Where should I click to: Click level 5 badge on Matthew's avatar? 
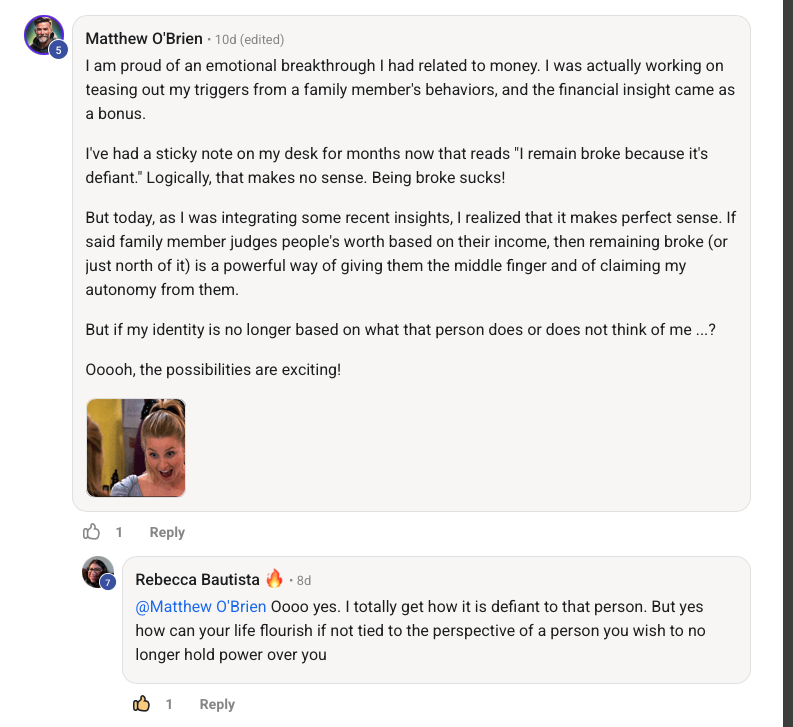click(x=59, y=49)
